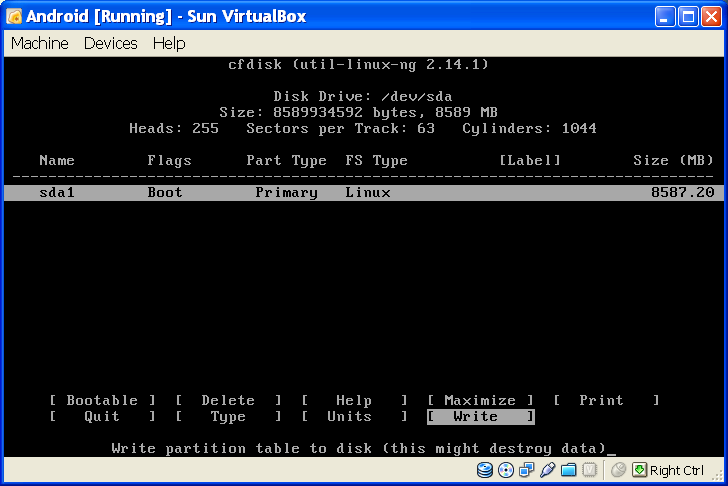Click the Part Type column header
The height and width of the screenshot is (486, 728).
pyautogui.click(x=286, y=160)
